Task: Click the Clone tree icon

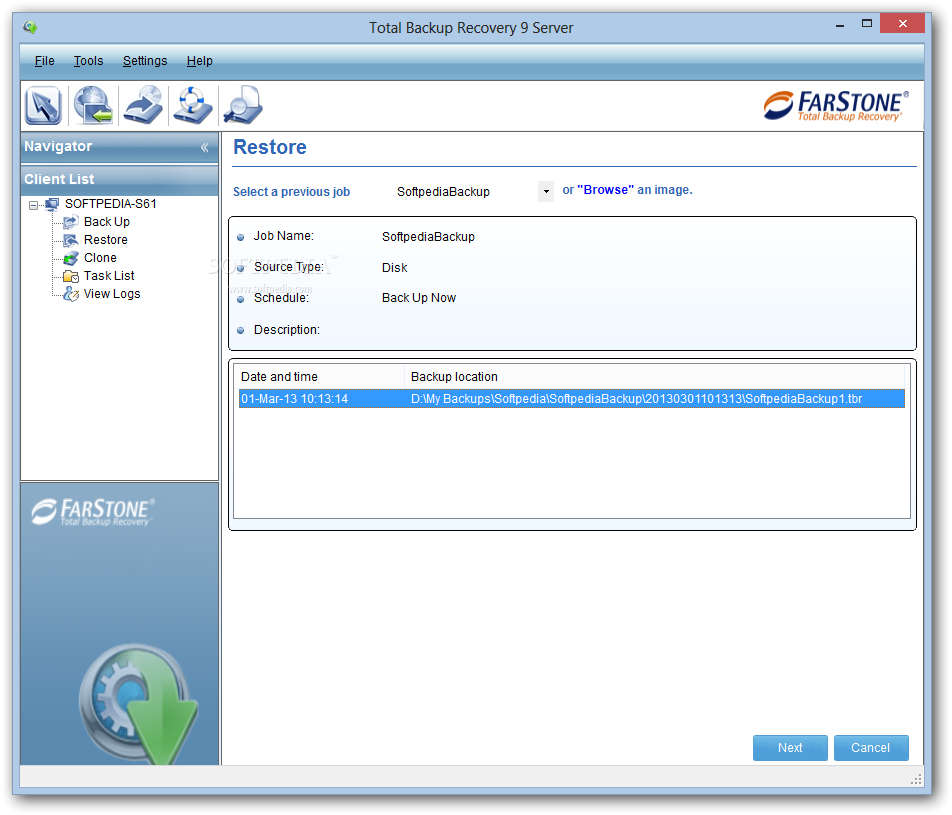Action: (70, 258)
